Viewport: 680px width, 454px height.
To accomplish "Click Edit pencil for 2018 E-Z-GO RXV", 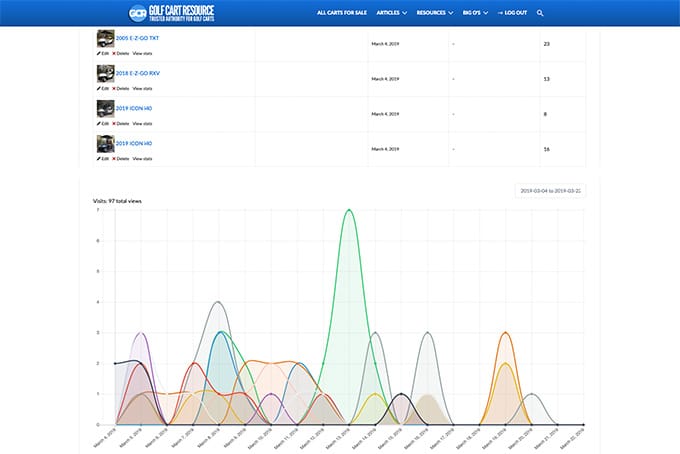I will 102,88.
